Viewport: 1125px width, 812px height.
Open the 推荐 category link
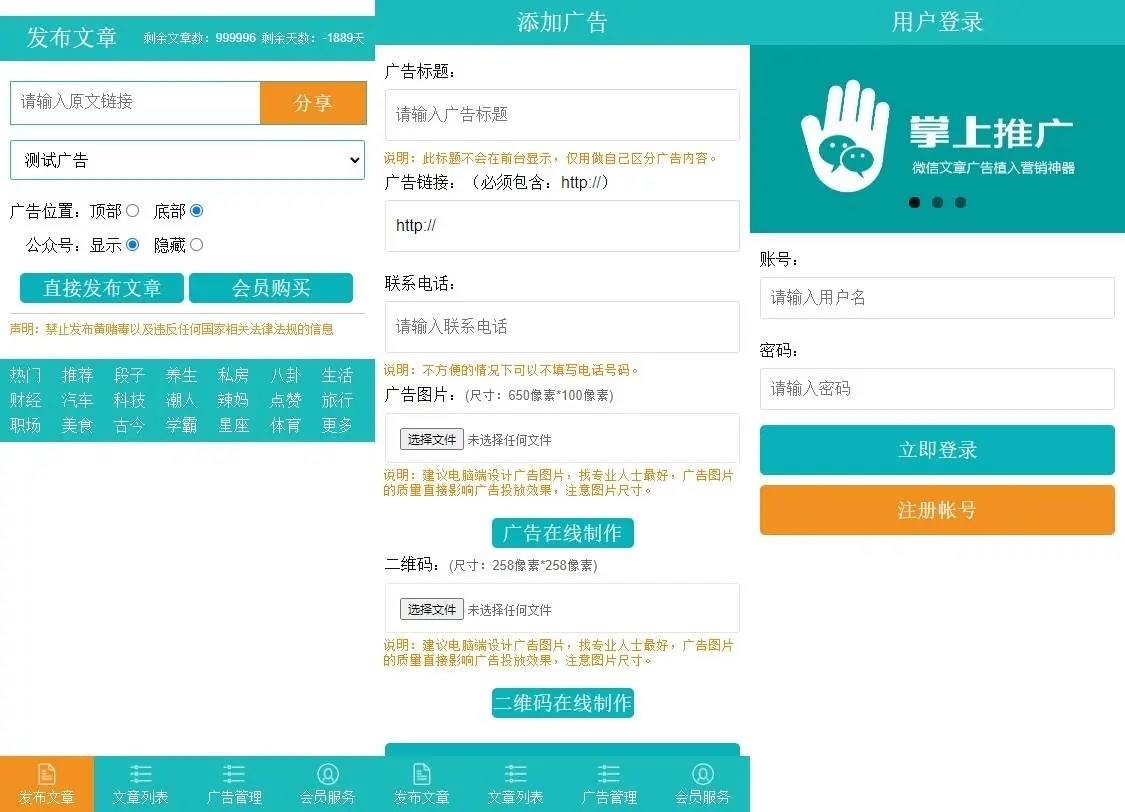pyautogui.click(x=77, y=375)
